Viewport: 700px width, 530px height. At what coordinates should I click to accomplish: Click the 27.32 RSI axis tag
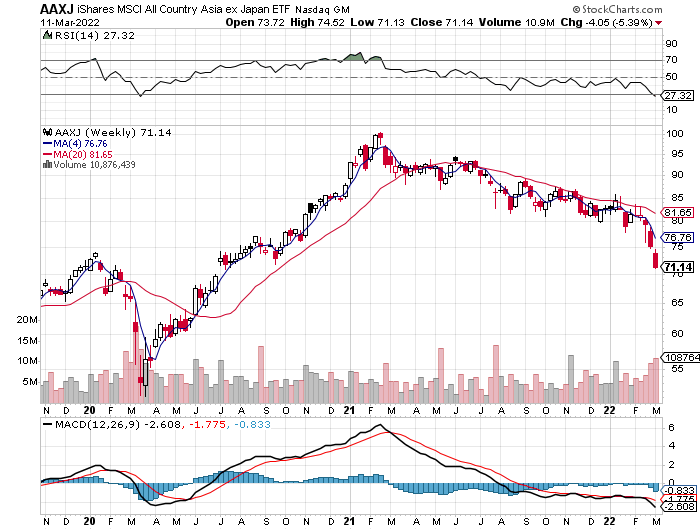coord(679,95)
